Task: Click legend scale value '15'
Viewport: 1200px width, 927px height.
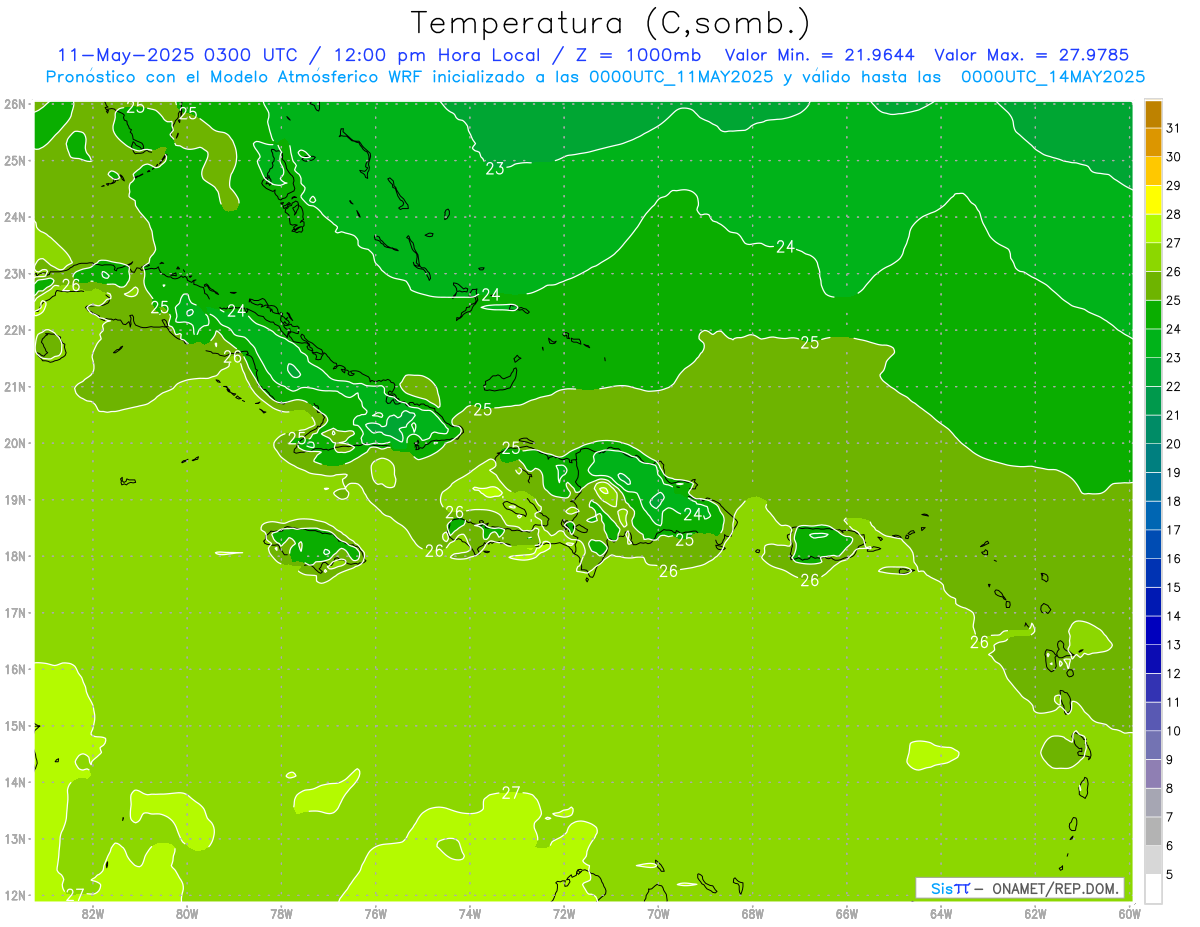Action: coord(1173,587)
